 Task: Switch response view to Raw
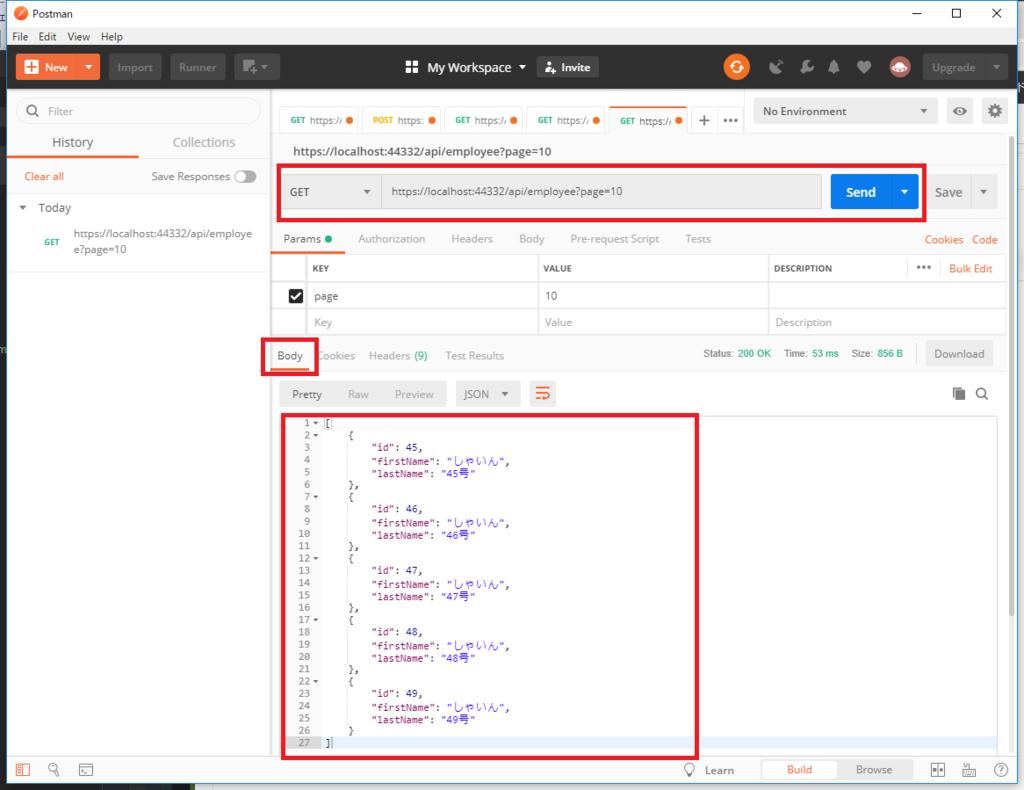[358, 394]
